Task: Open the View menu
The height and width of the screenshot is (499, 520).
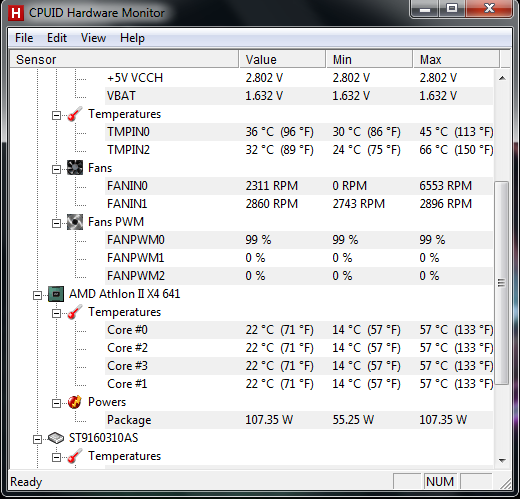Action: pyautogui.click(x=93, y=38)
